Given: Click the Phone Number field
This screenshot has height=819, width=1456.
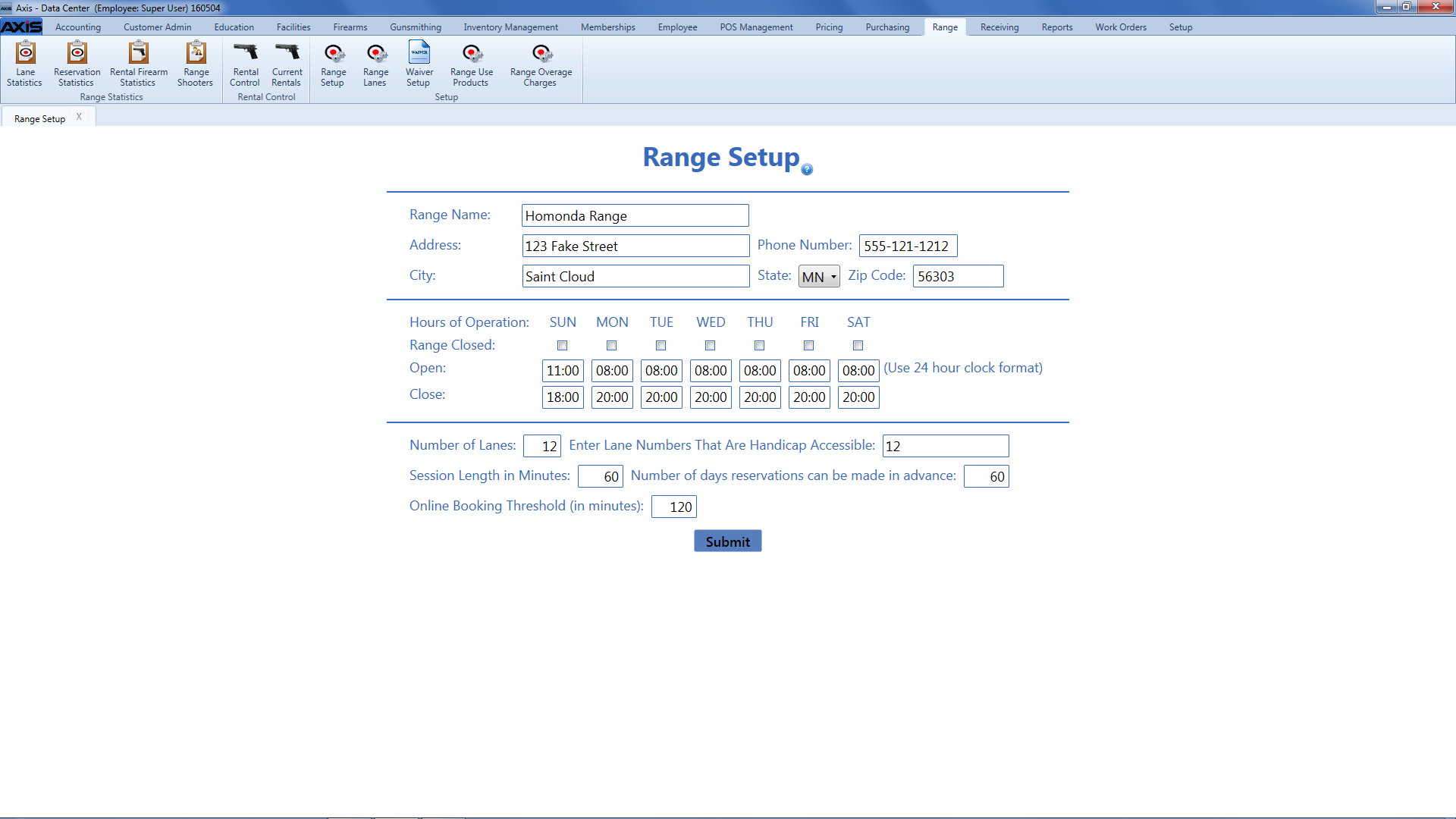Looking at the screenshot, I should click(x=908, y=246).
